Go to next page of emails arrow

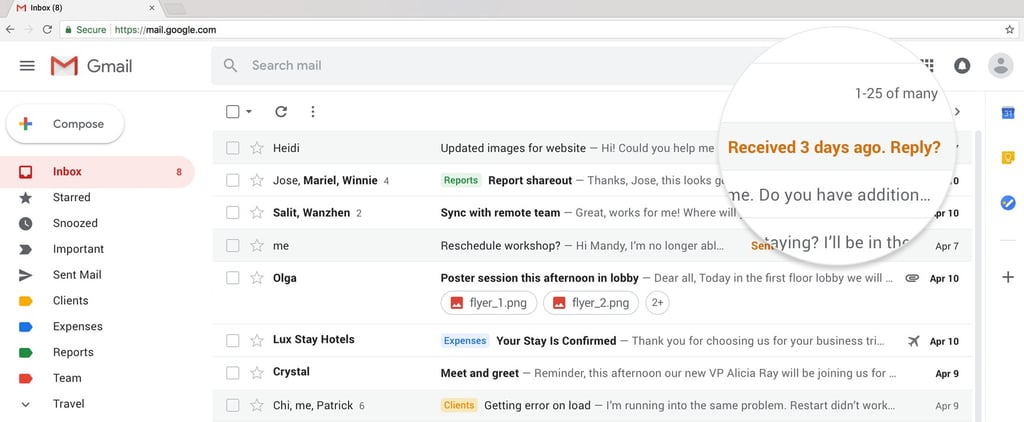tap(957, 112)
